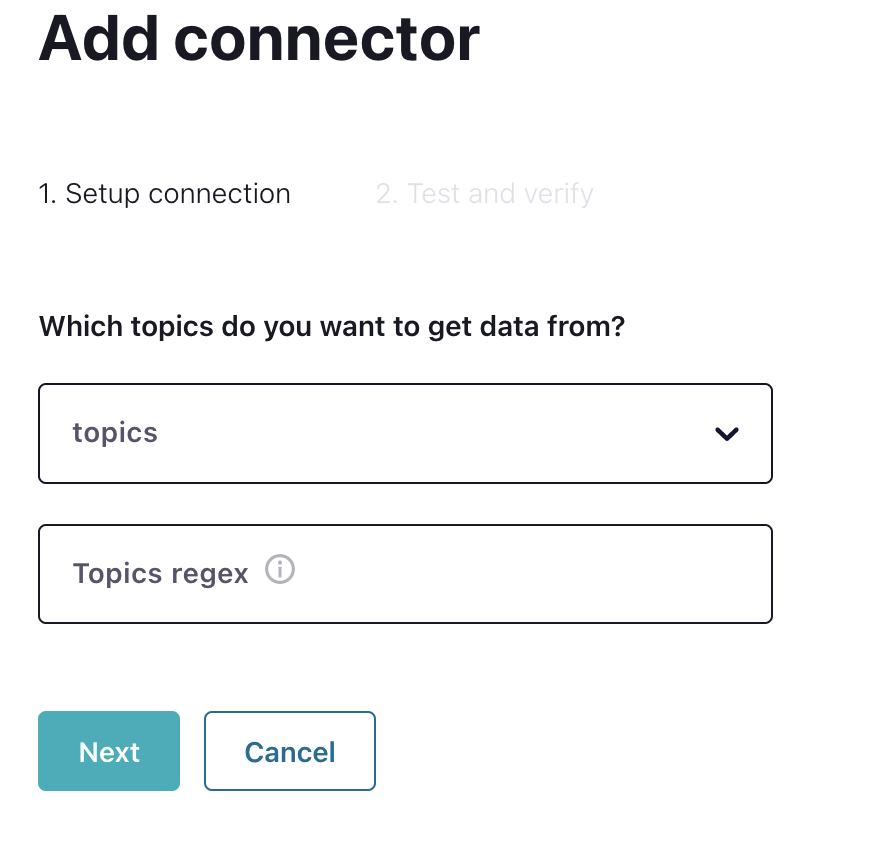Click the 'topics' placeholder text in dropdown
The height and width of the screenshot is (848, 894).
pos(115,433)
